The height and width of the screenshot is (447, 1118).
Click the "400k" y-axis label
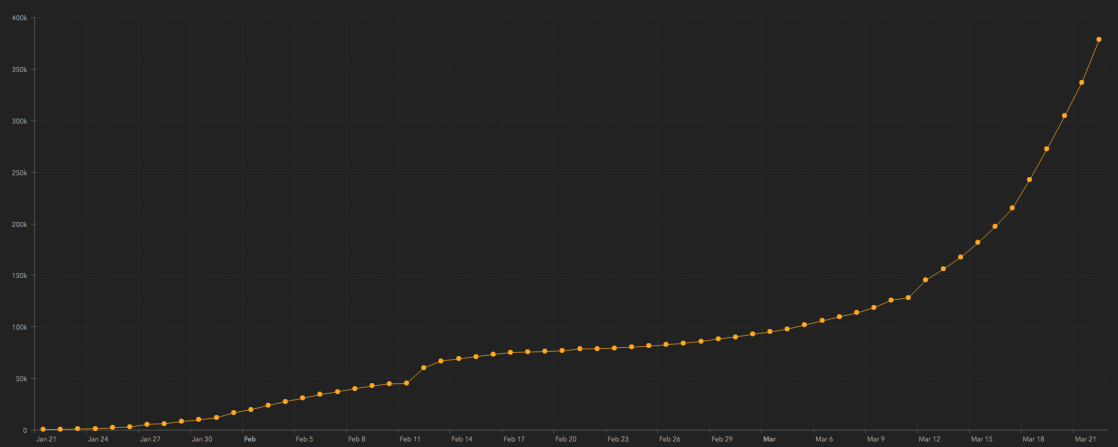pyautogui.click(x=19, y=18)
